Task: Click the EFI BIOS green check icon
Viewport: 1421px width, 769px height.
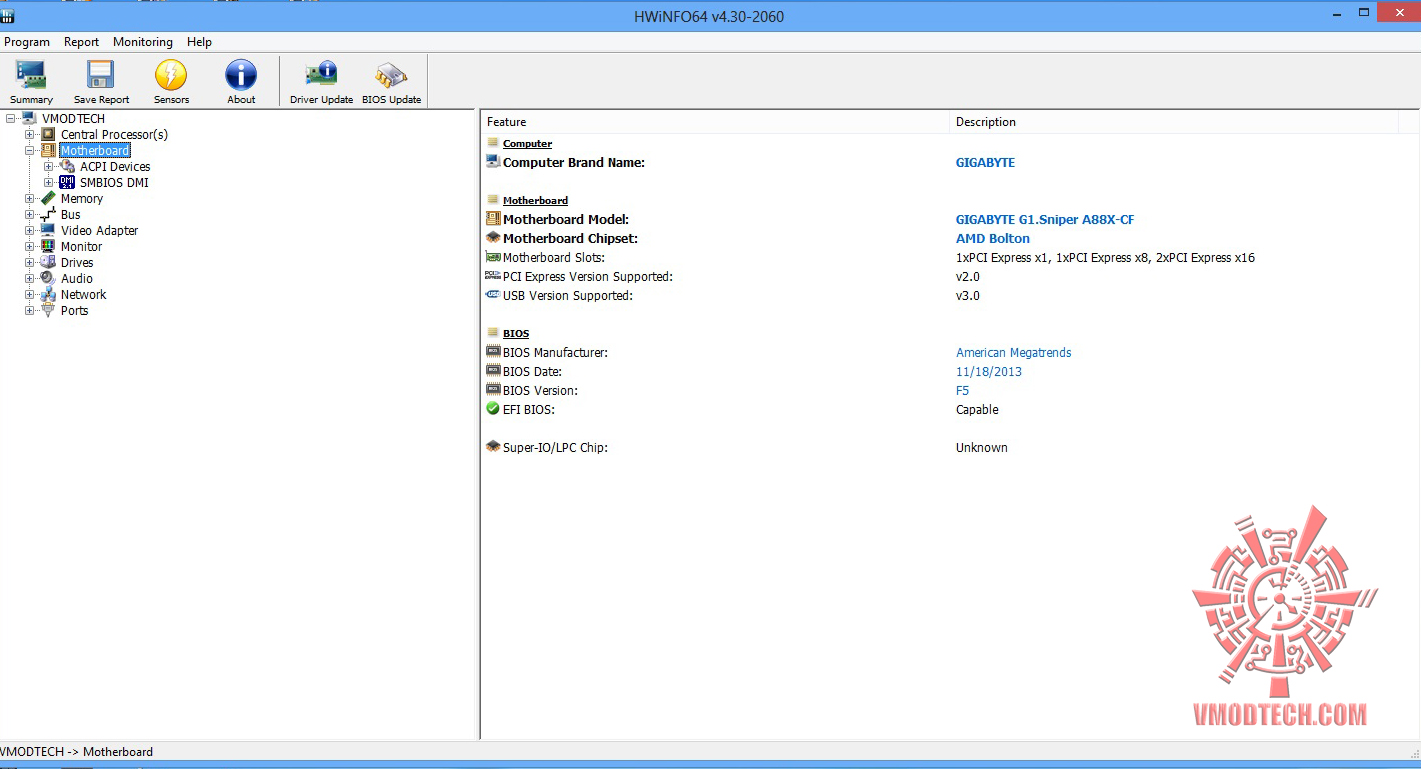Action: [493, 409]
